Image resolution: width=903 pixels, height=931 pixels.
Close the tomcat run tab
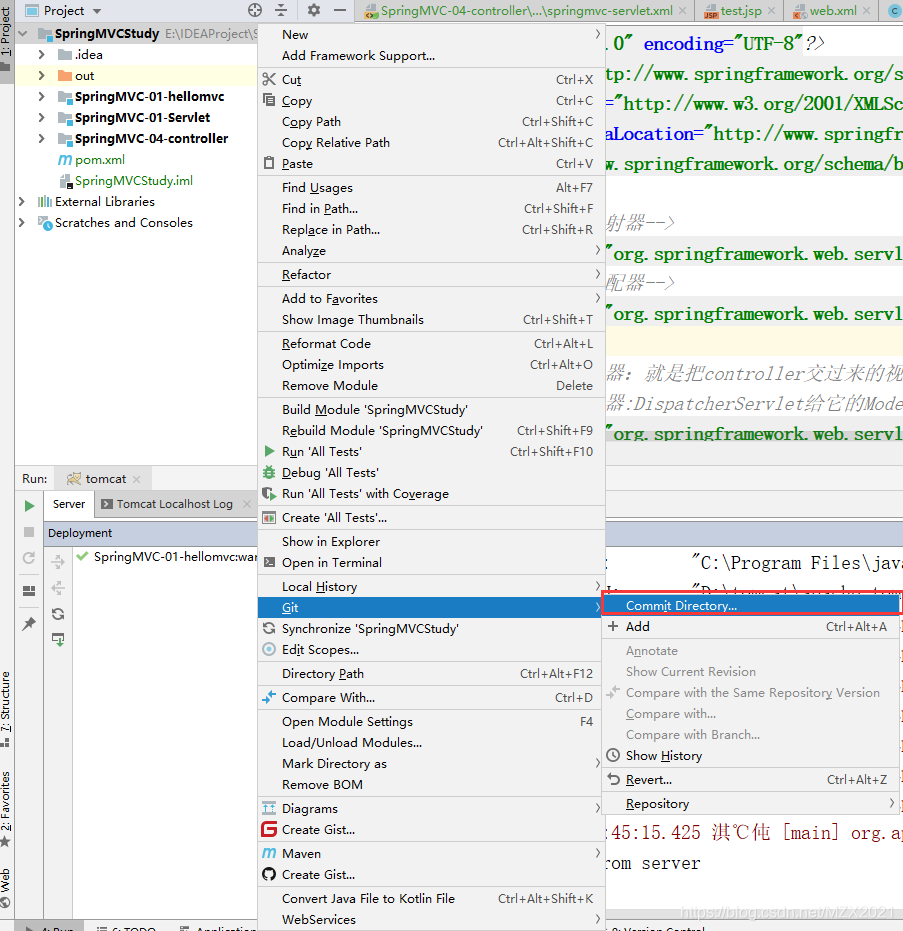pos(137,479)
